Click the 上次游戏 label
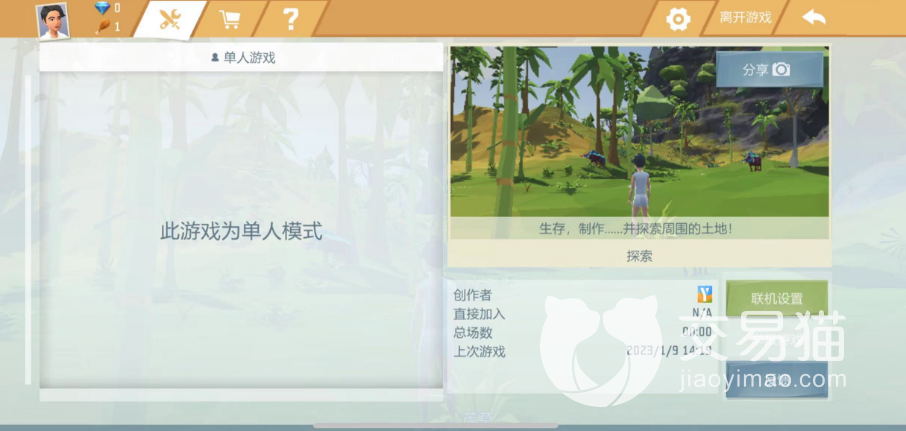This screenshot has width=906, height=431. pos(479,351)
